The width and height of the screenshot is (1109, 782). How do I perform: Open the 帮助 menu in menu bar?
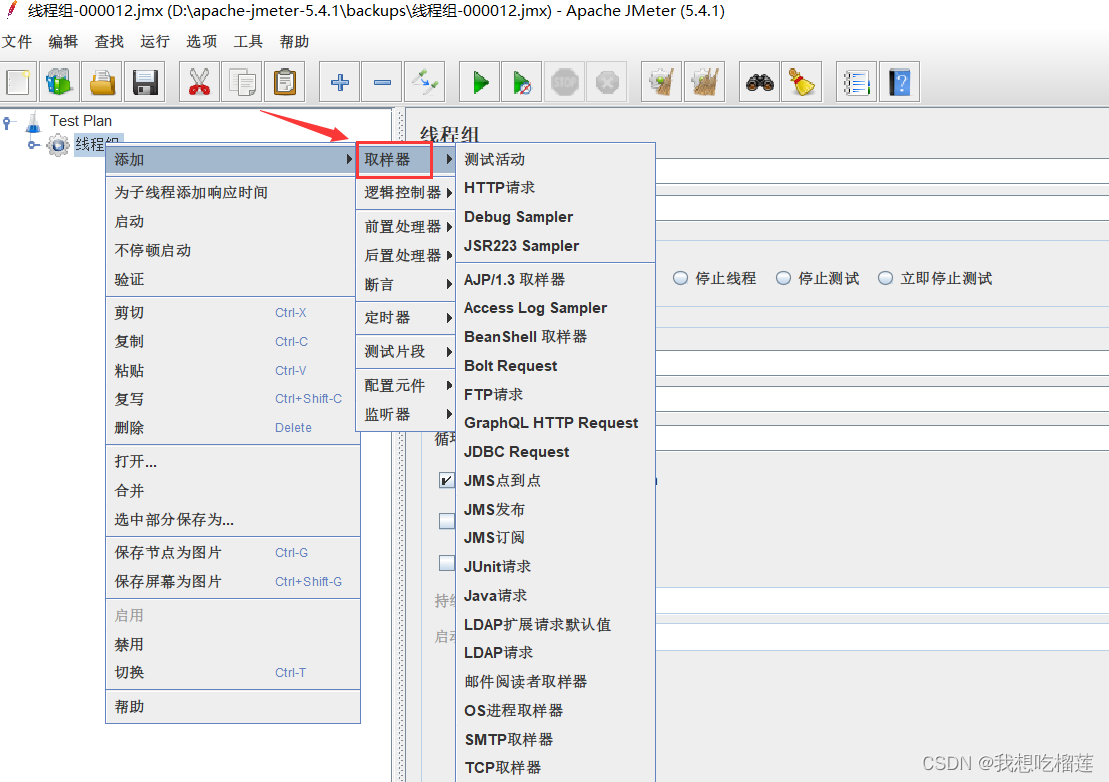tap(294, 42)
